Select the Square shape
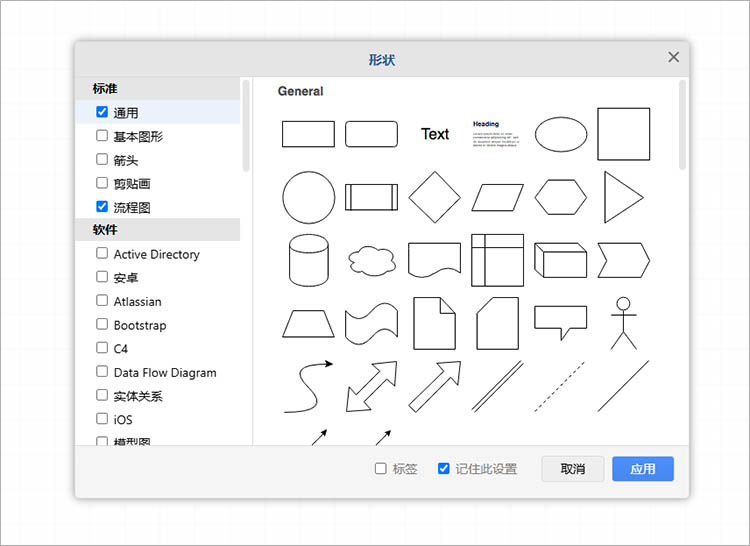The image size is (750, 546). [624, 134]
